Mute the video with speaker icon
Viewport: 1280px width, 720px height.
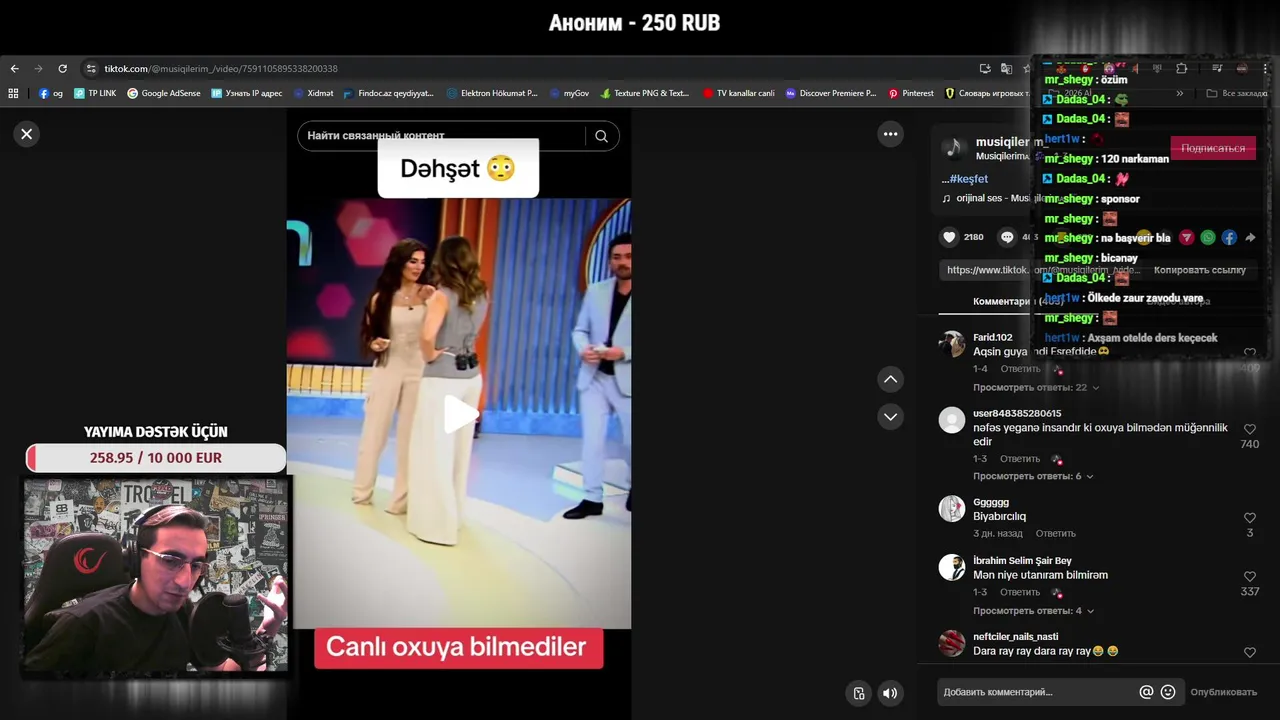890,693
